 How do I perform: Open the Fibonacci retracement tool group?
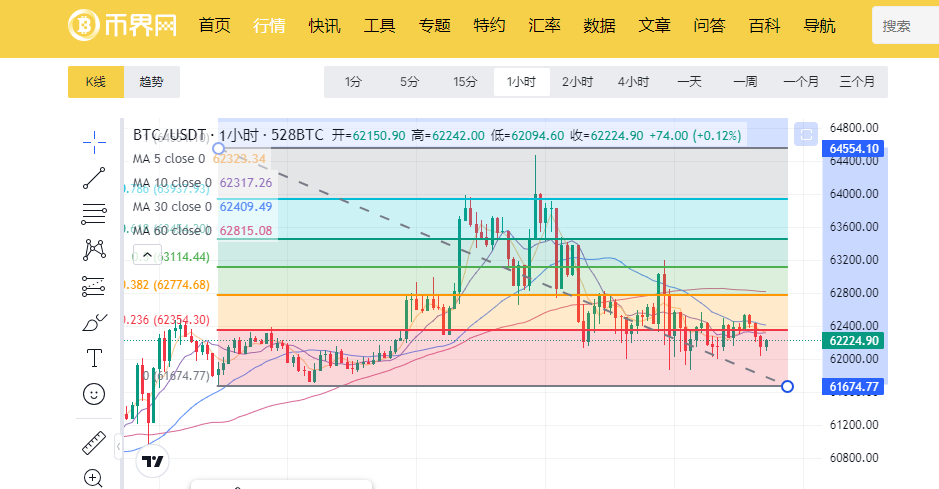coord(94,213)
